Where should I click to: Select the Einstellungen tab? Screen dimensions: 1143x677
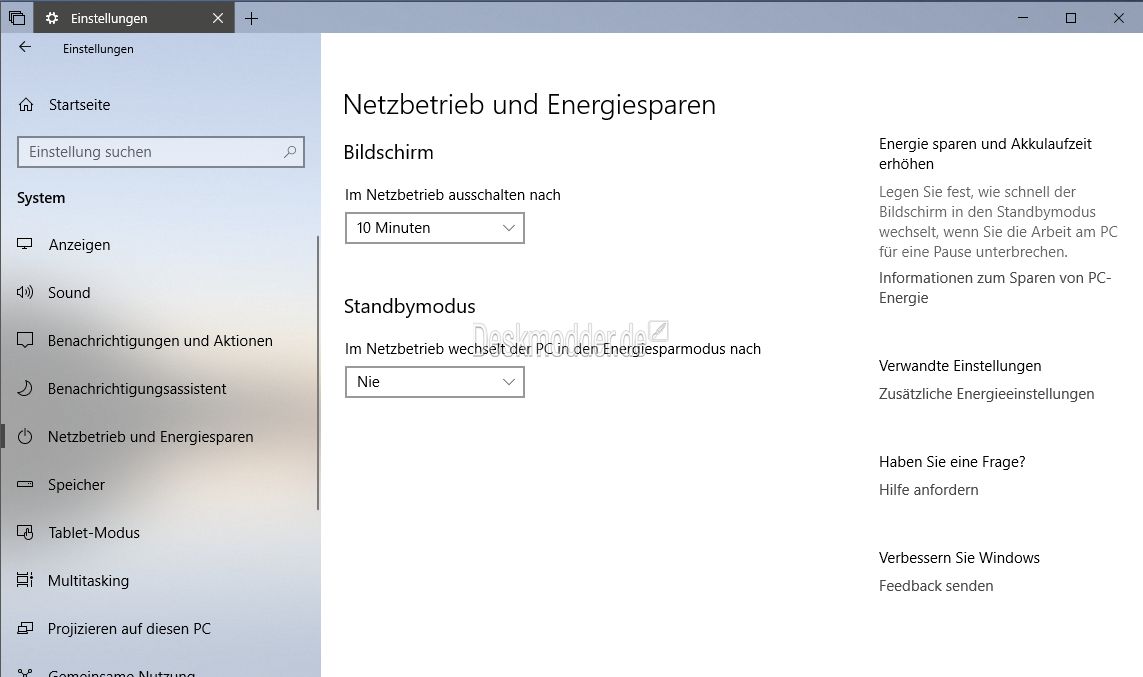(x=135, y=18)
